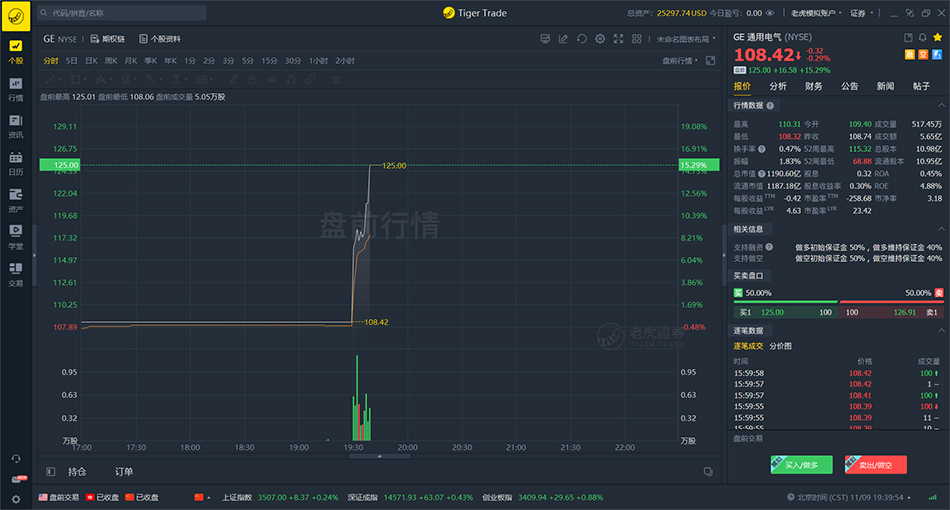The width and height of the screenshot is (950, 510).
Task: Open the 个股 section in sidebar
Action: (x=16, y=52)
